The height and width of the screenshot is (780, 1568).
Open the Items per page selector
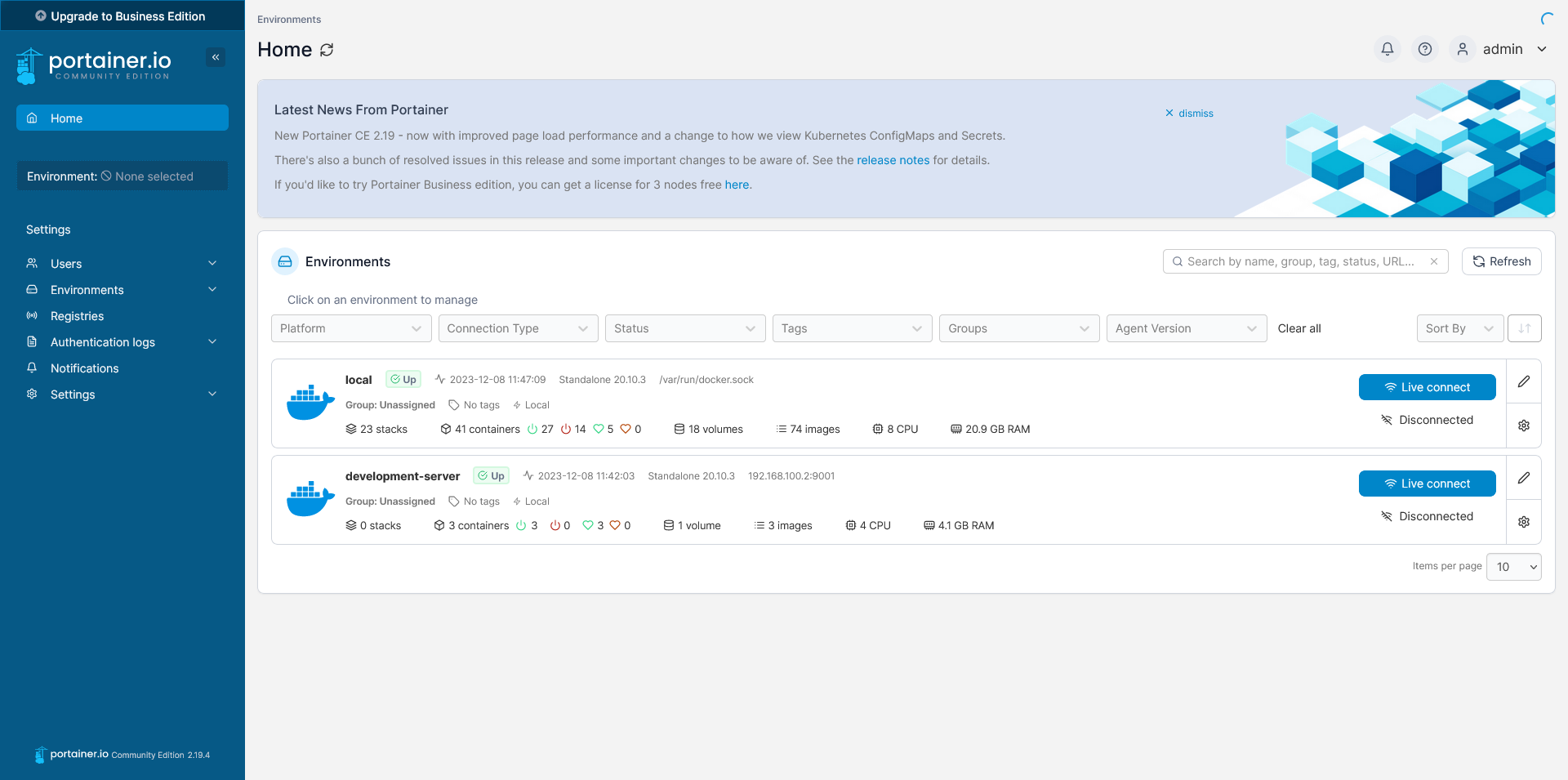tap(1513, 566)
